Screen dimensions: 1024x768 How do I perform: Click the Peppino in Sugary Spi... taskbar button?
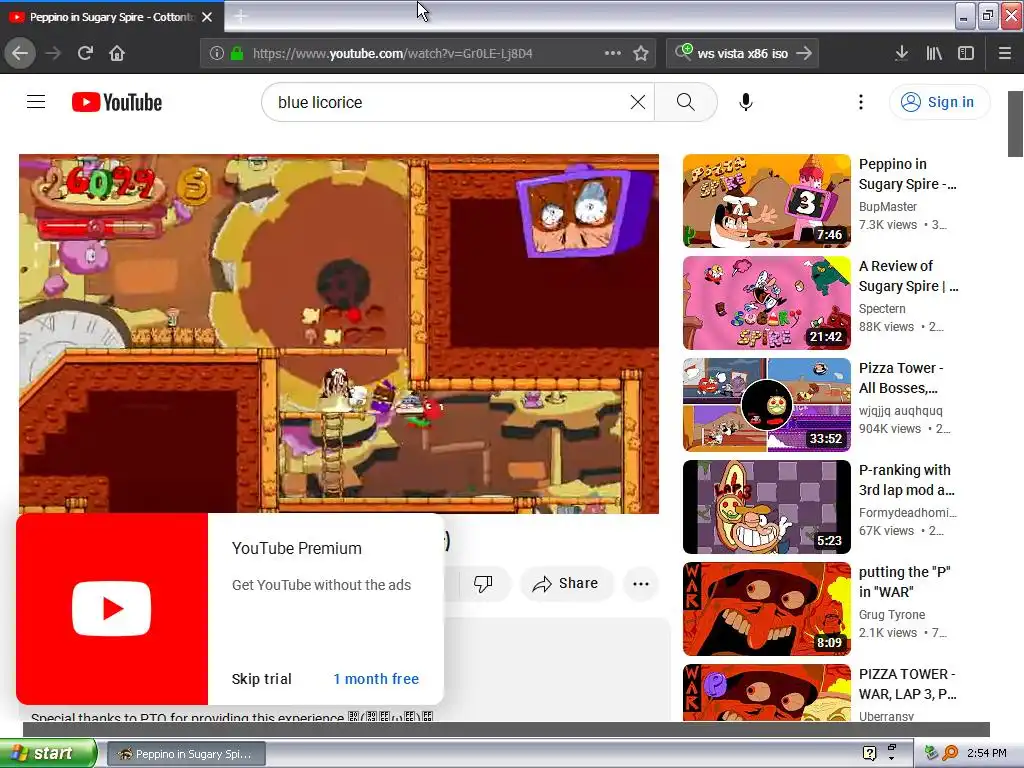(185, 754)
